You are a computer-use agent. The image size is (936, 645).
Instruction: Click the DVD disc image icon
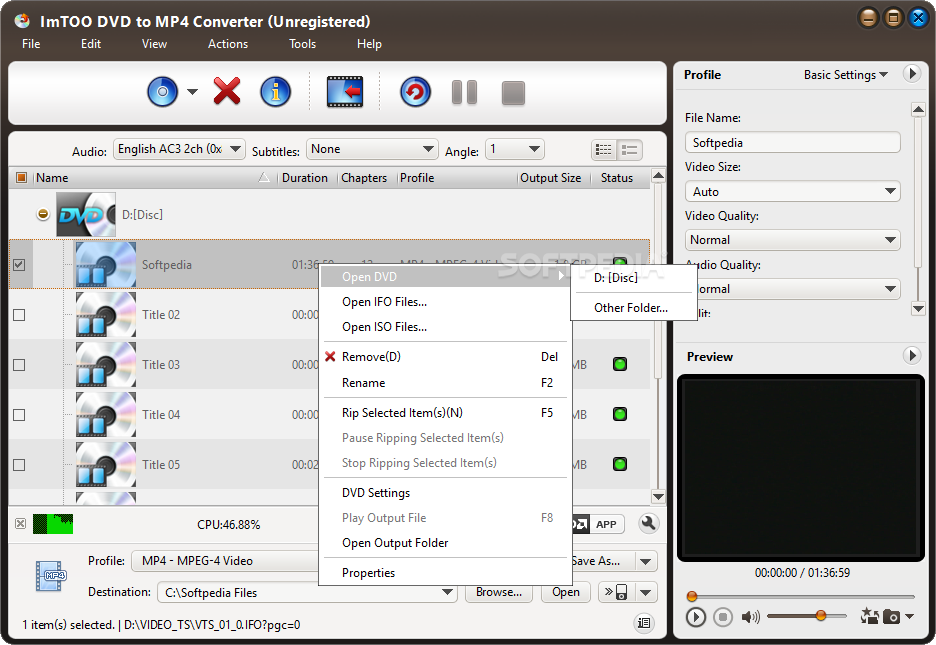click(86, 214)
